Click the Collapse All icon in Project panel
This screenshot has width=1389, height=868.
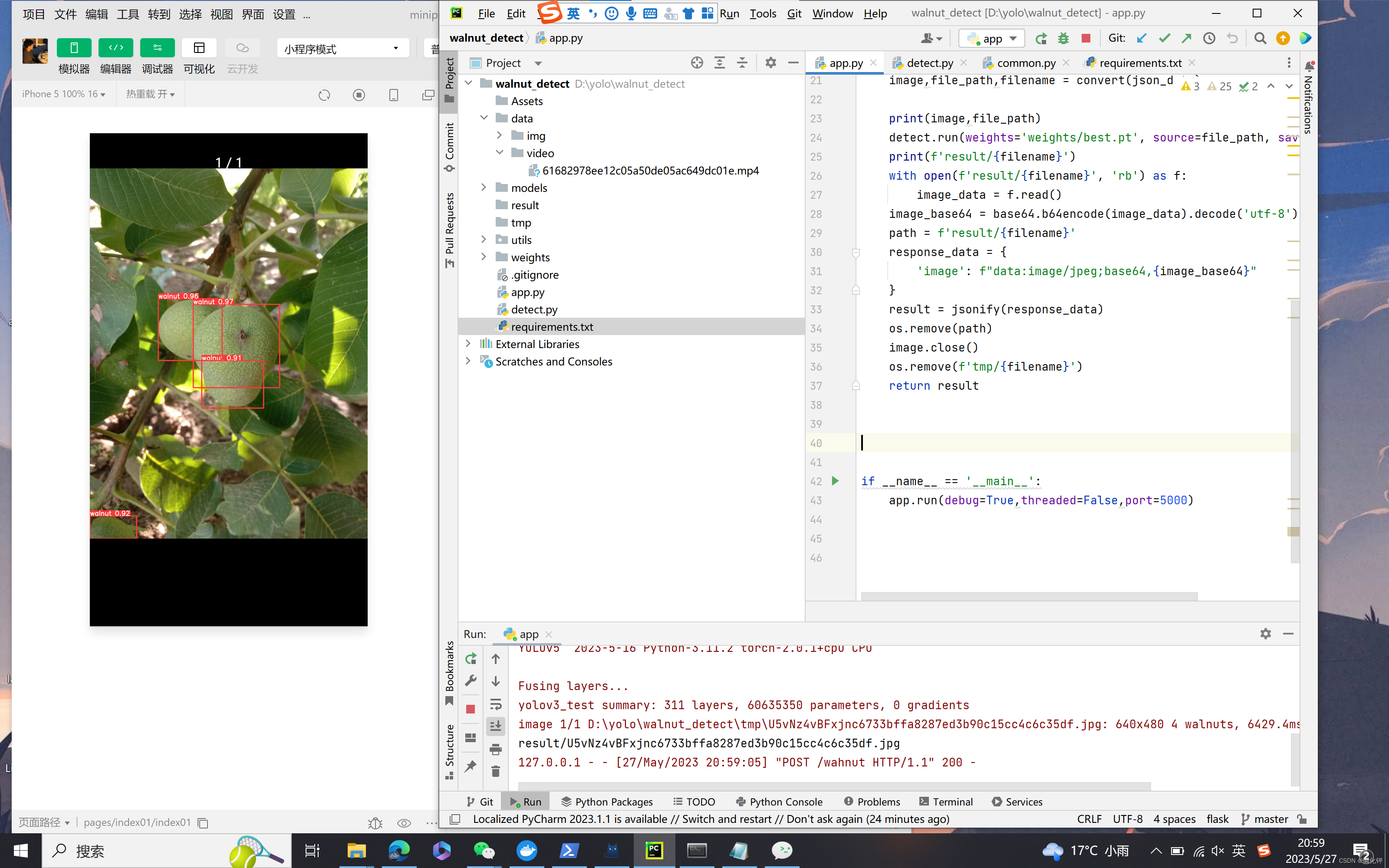tap(742, 63)
